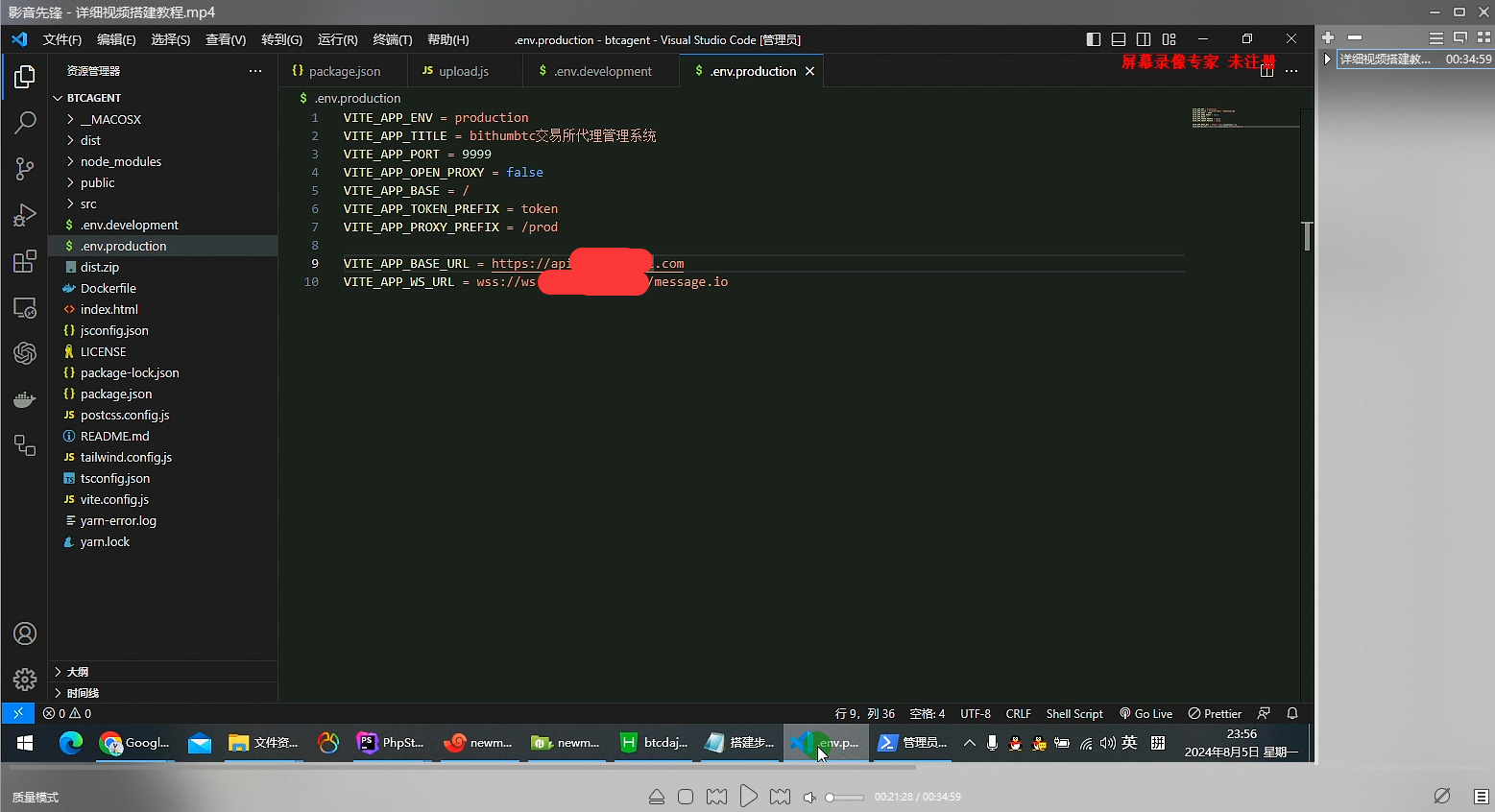Click the feedback icon in the status bar

click(1264, 713)
